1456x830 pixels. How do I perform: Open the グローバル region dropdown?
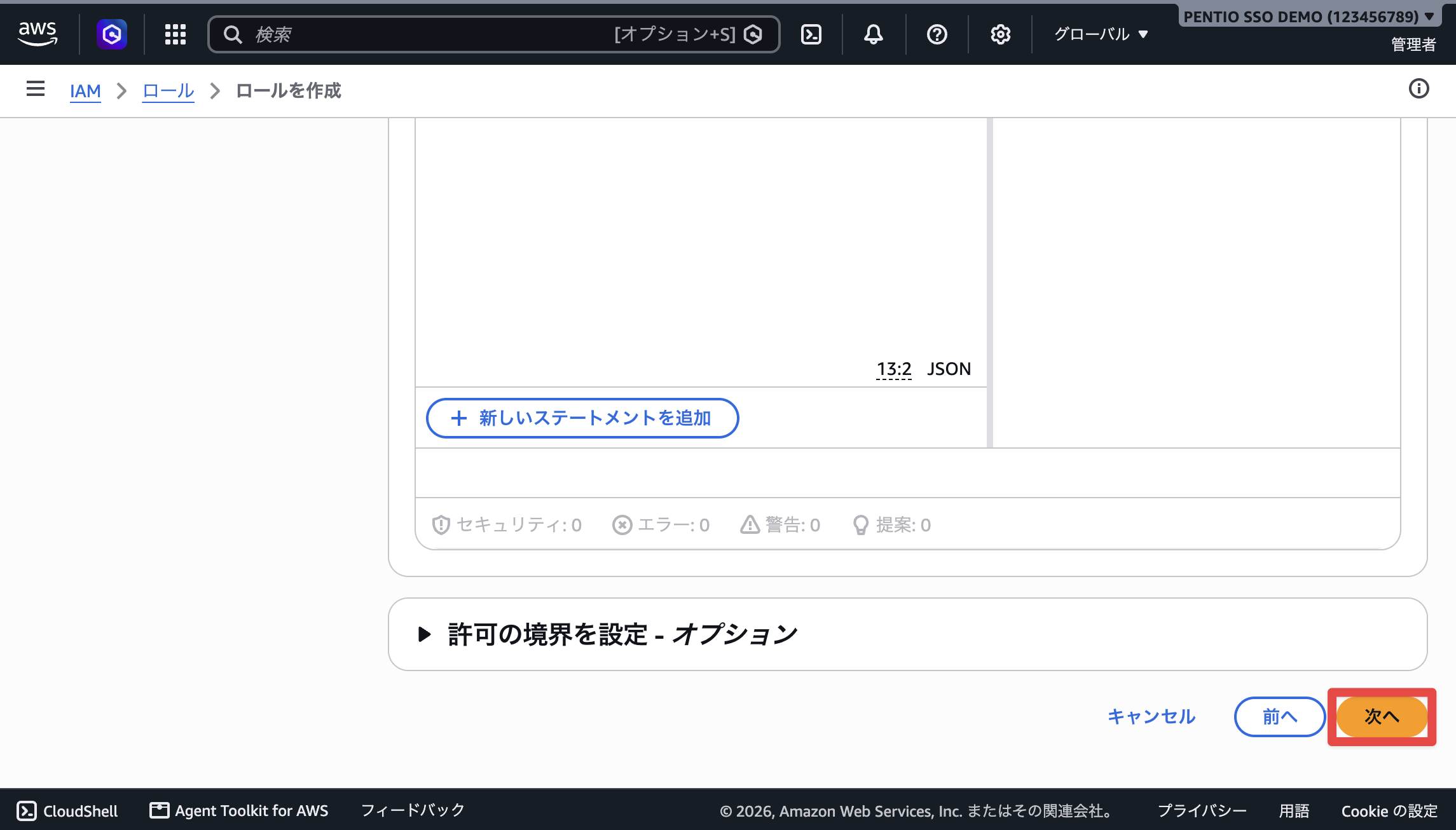pyautogui.click(x=1101, y=34)
